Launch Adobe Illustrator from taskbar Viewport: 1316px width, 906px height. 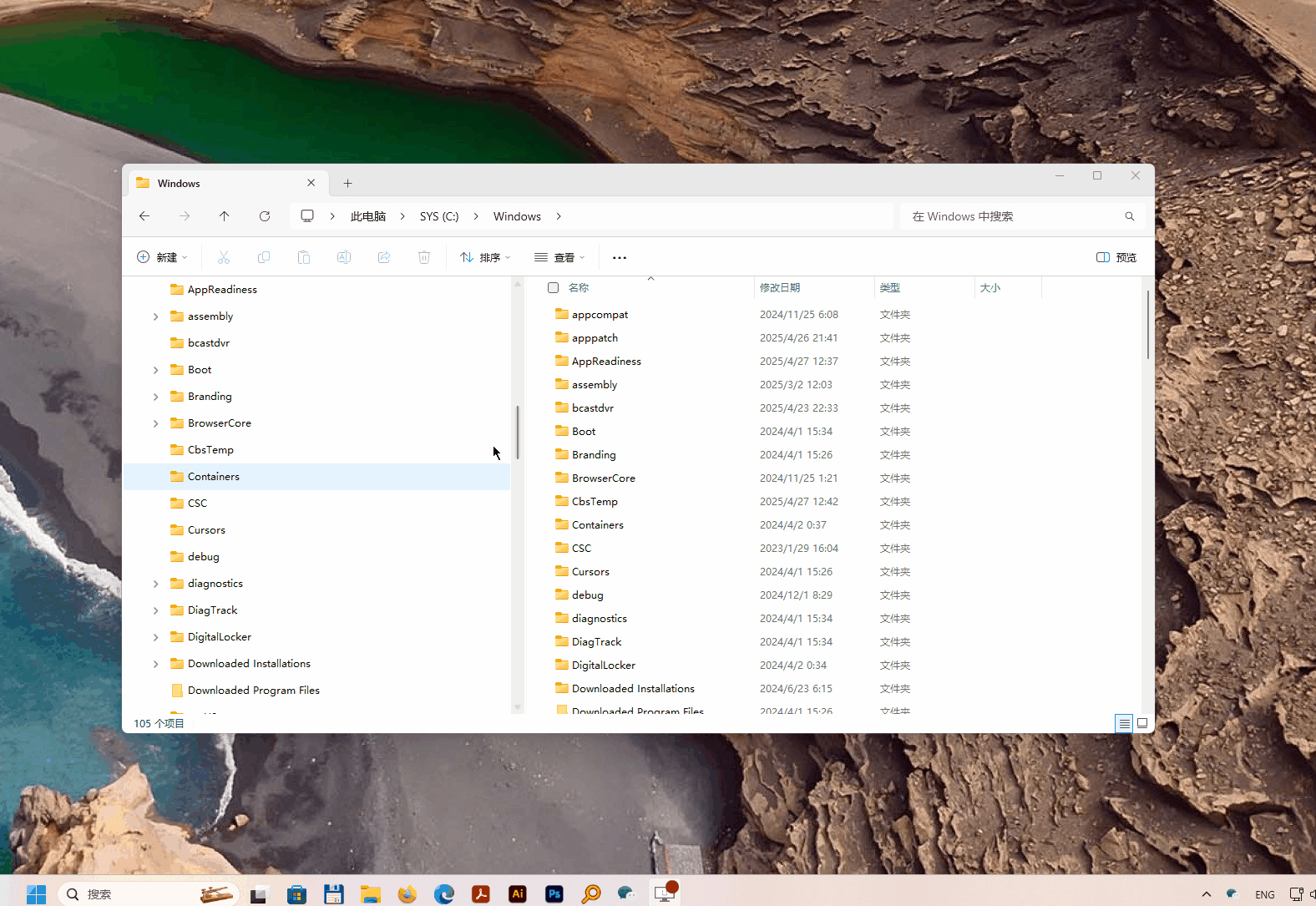[518, 894]
